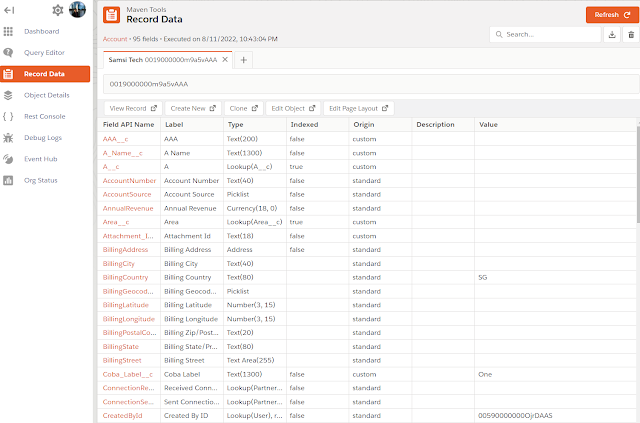Open BillingAddress field link
The image size is (640, 423).
pyautogui.click(x=125, y=249)
